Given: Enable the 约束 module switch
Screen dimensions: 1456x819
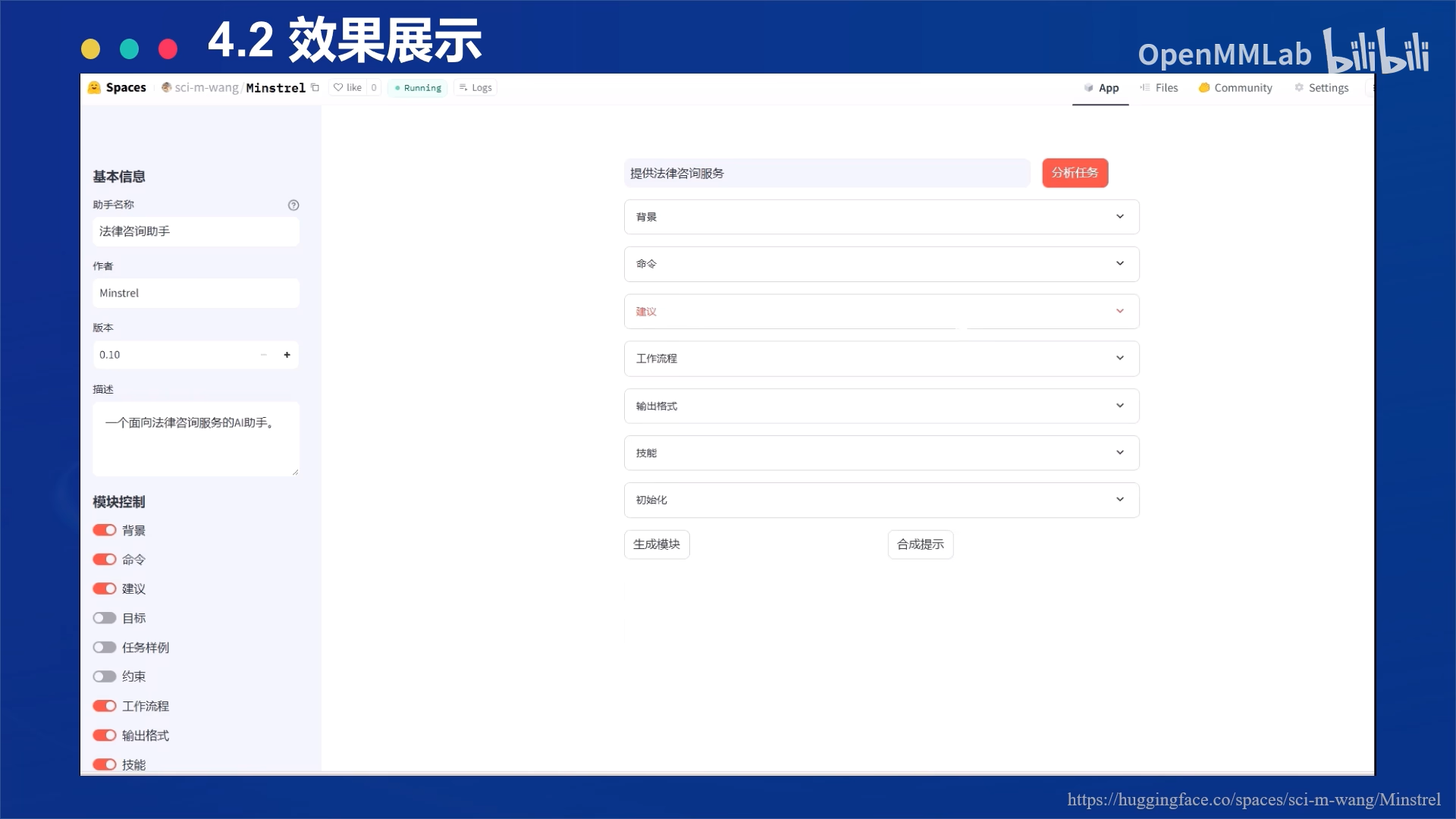Looking at the screenshot, I should (x=105, y=676).
